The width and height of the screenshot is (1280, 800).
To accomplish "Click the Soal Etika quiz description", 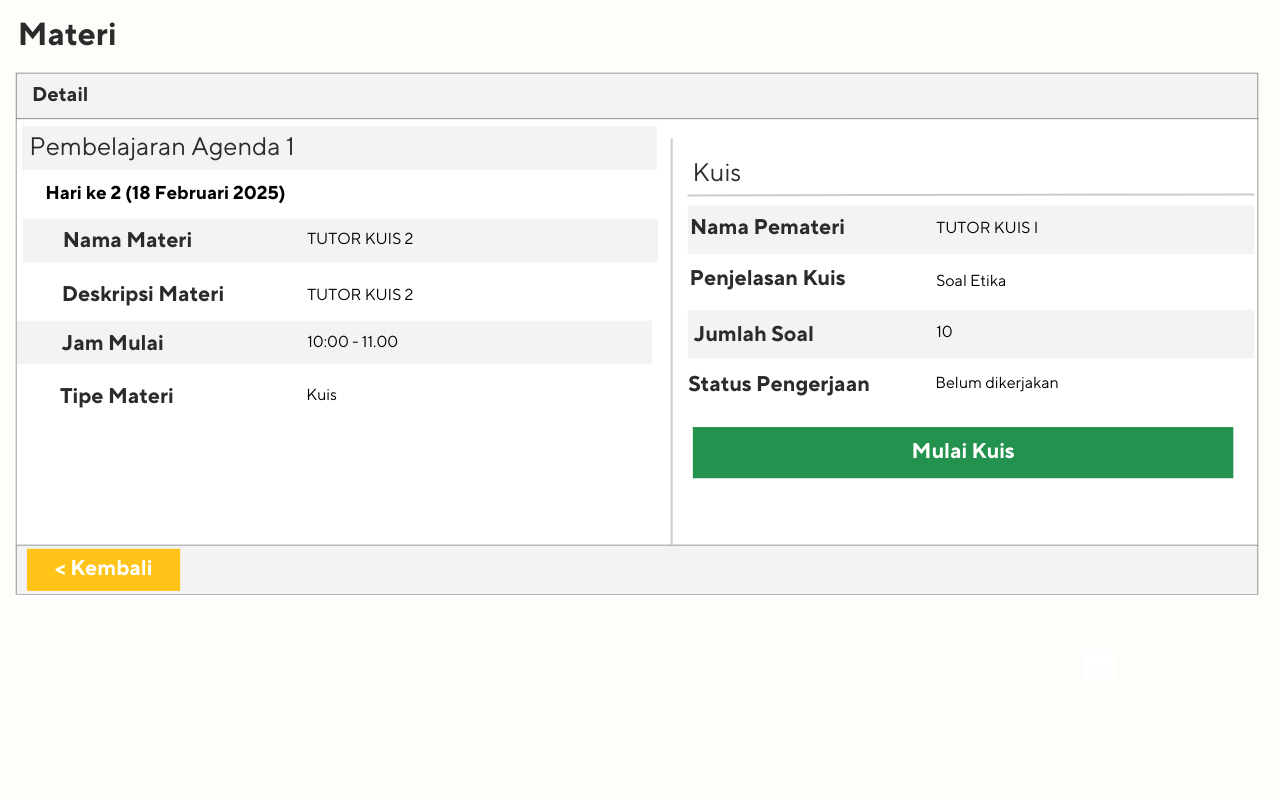I will (970, 281).
